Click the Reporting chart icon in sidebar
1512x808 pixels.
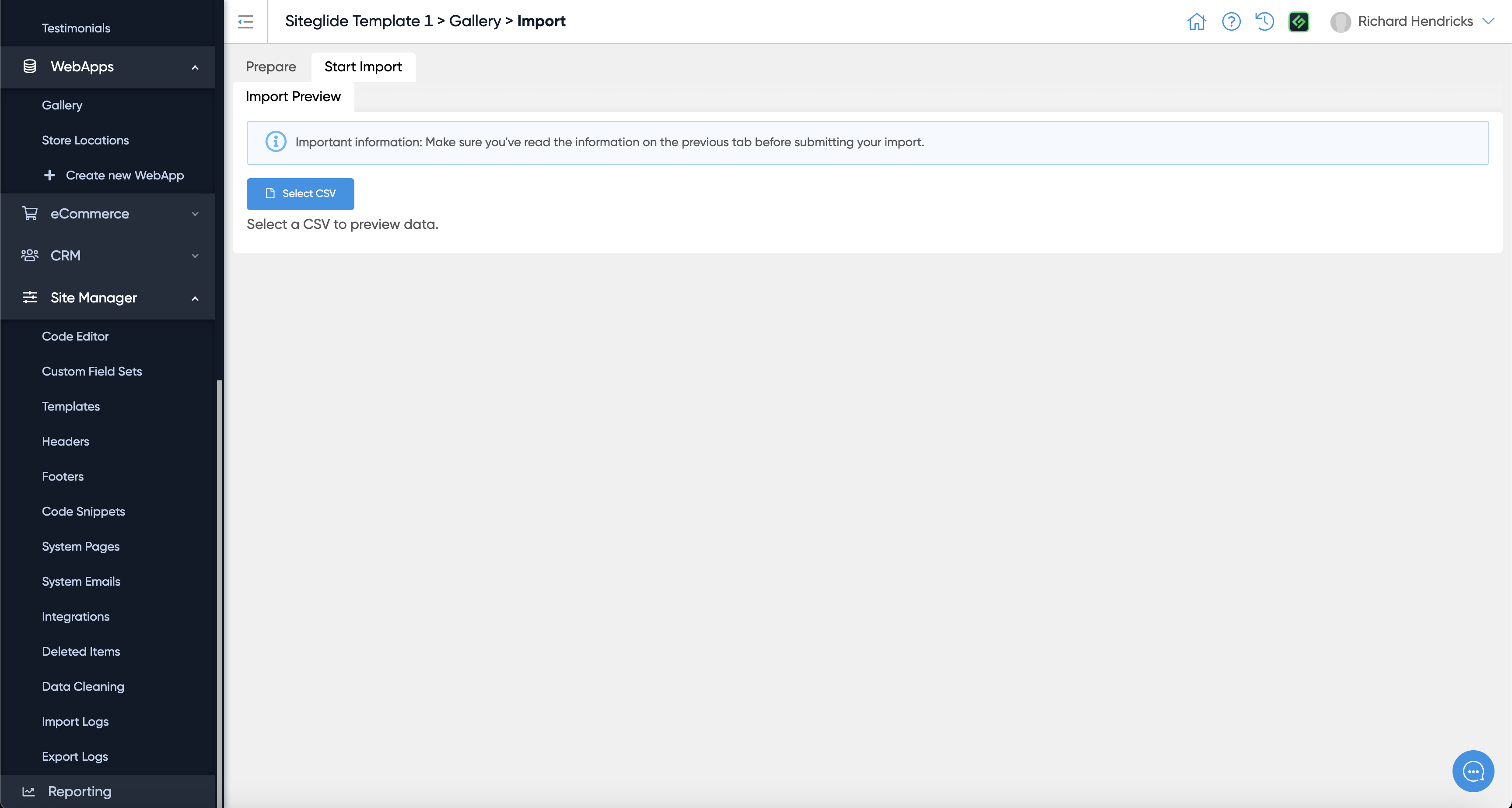28,791
